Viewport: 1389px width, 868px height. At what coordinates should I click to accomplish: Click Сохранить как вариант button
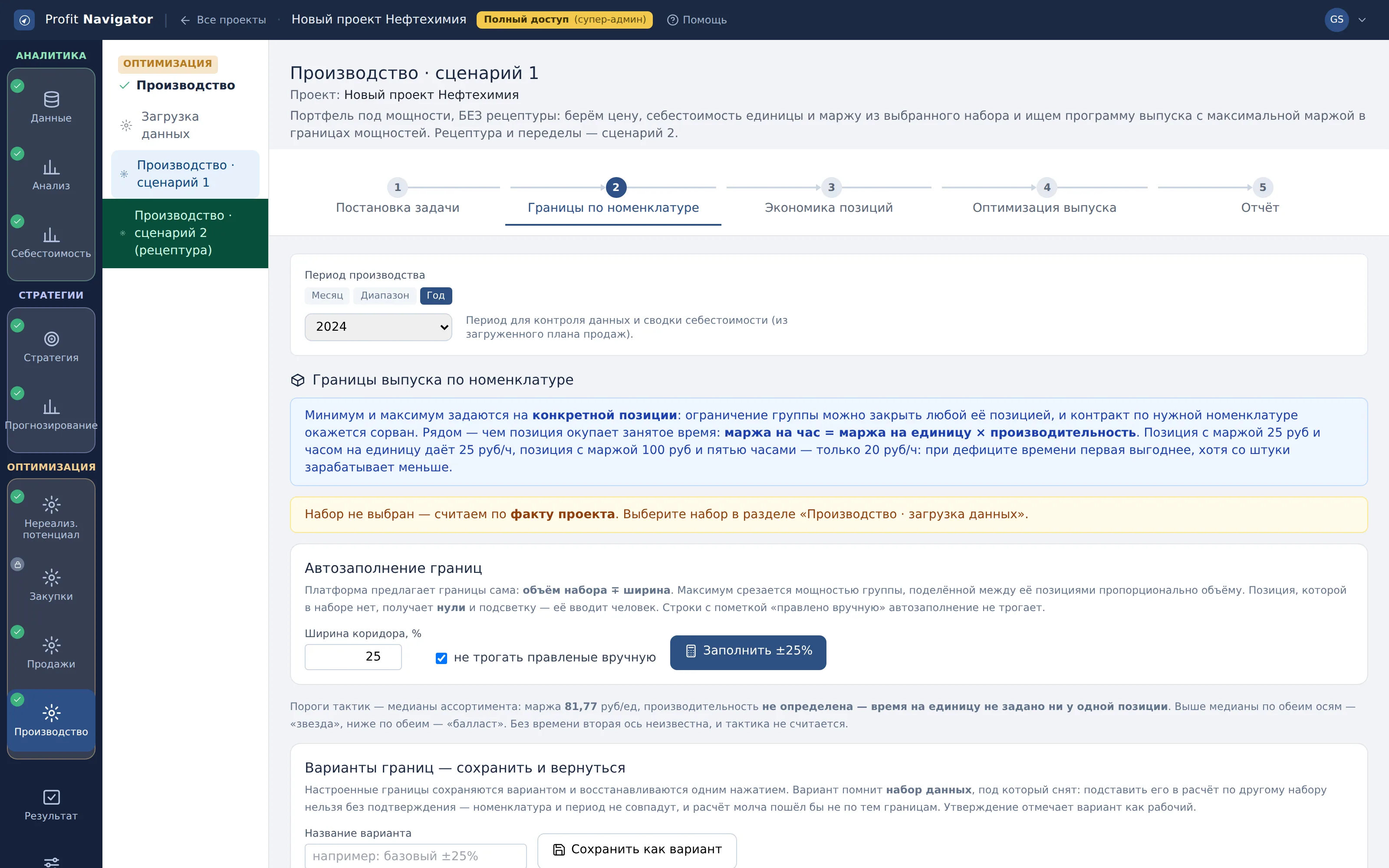click(x=636, y=850)
